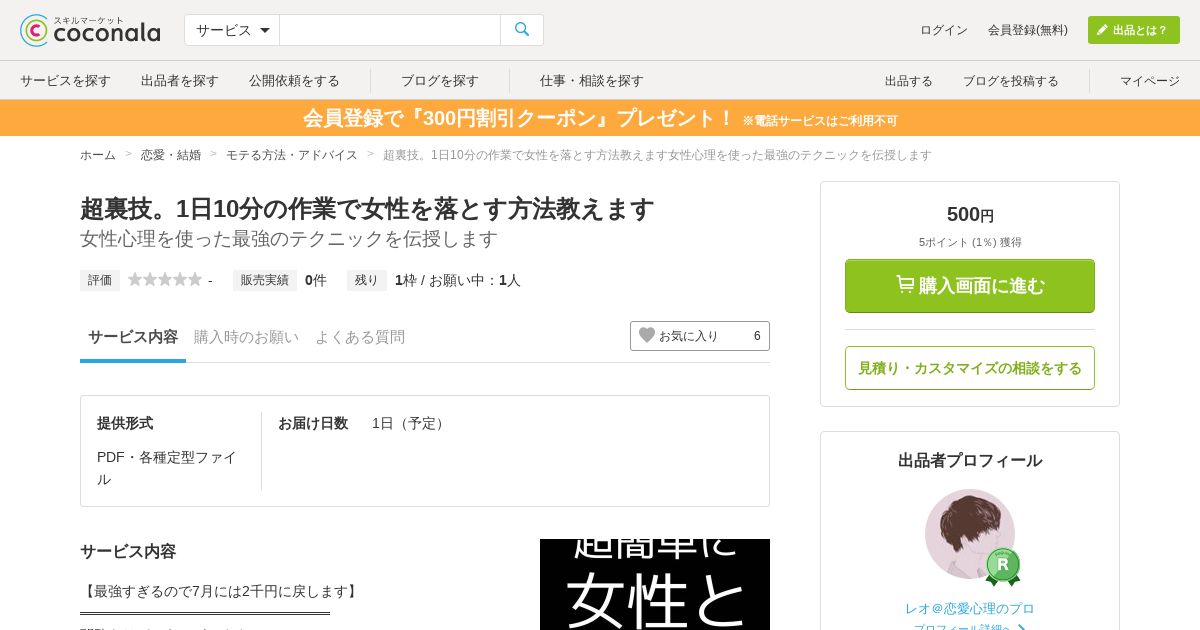The image size is (1200, 630).
Task: Click the 評価 label
Action: pos(100,280)
